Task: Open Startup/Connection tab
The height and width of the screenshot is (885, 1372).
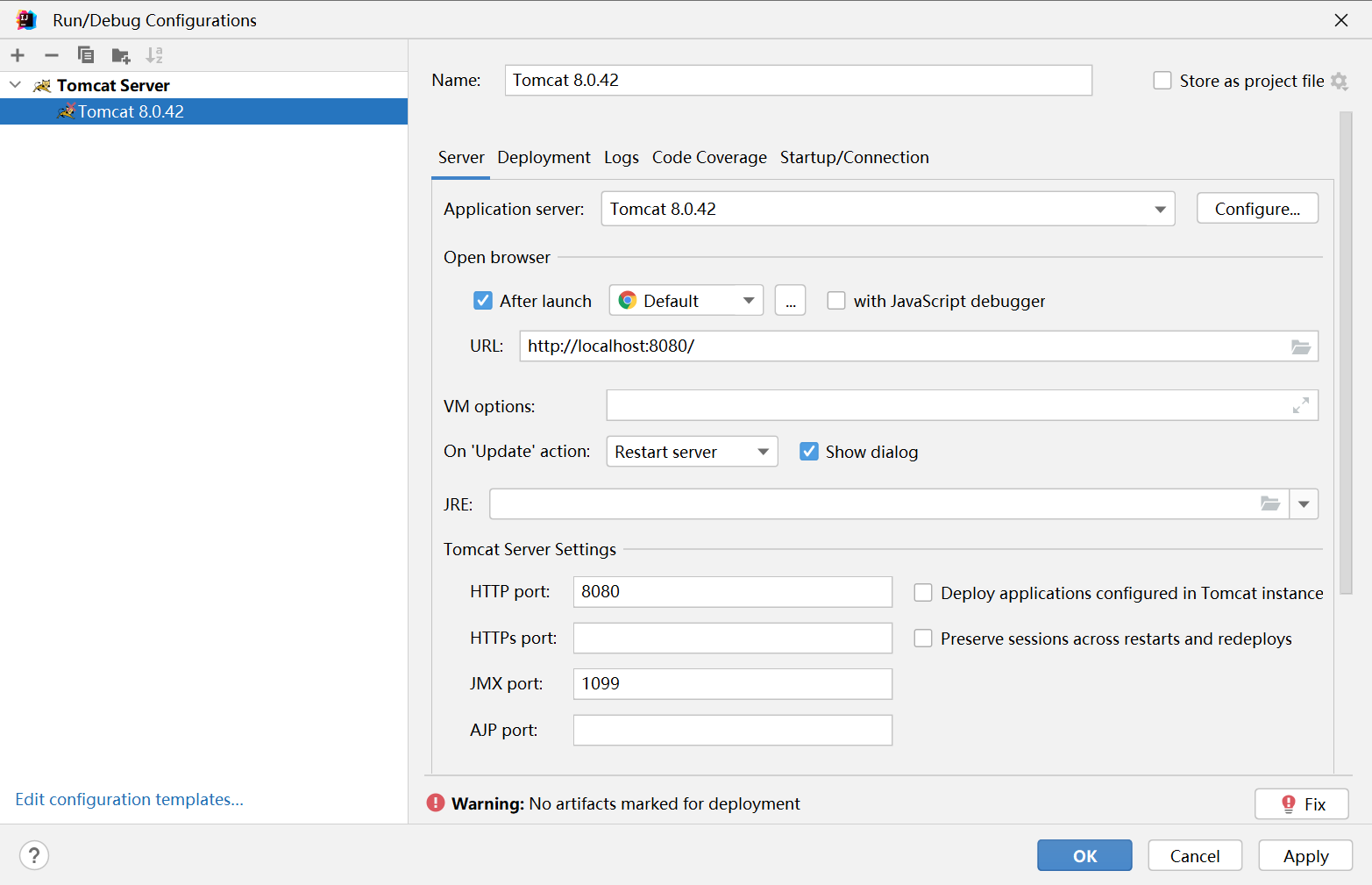Action: 855,158
